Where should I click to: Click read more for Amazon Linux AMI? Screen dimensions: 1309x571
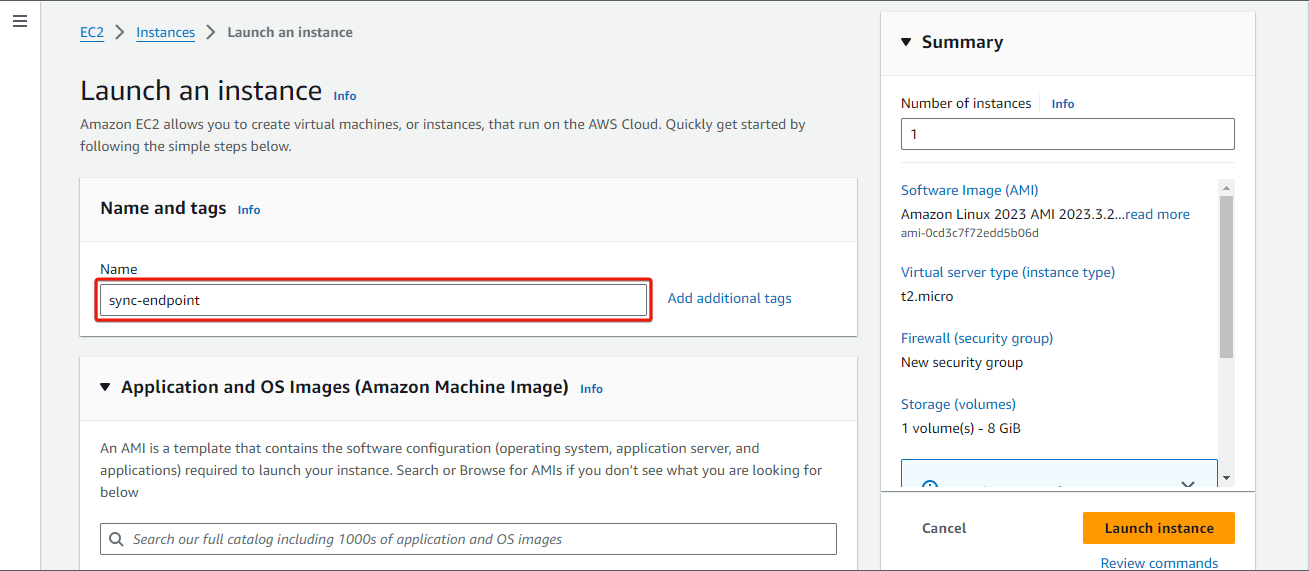click(x=1157, y=214)
